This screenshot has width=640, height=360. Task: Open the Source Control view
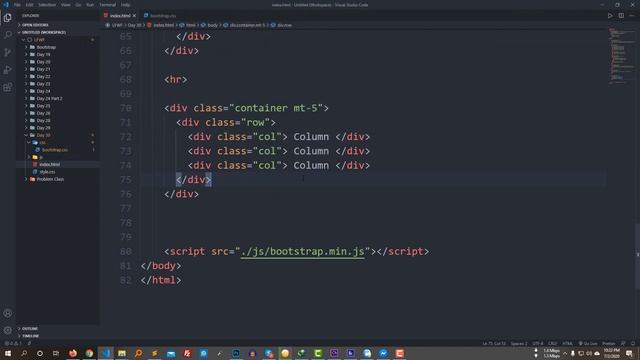tap(7, 52)
